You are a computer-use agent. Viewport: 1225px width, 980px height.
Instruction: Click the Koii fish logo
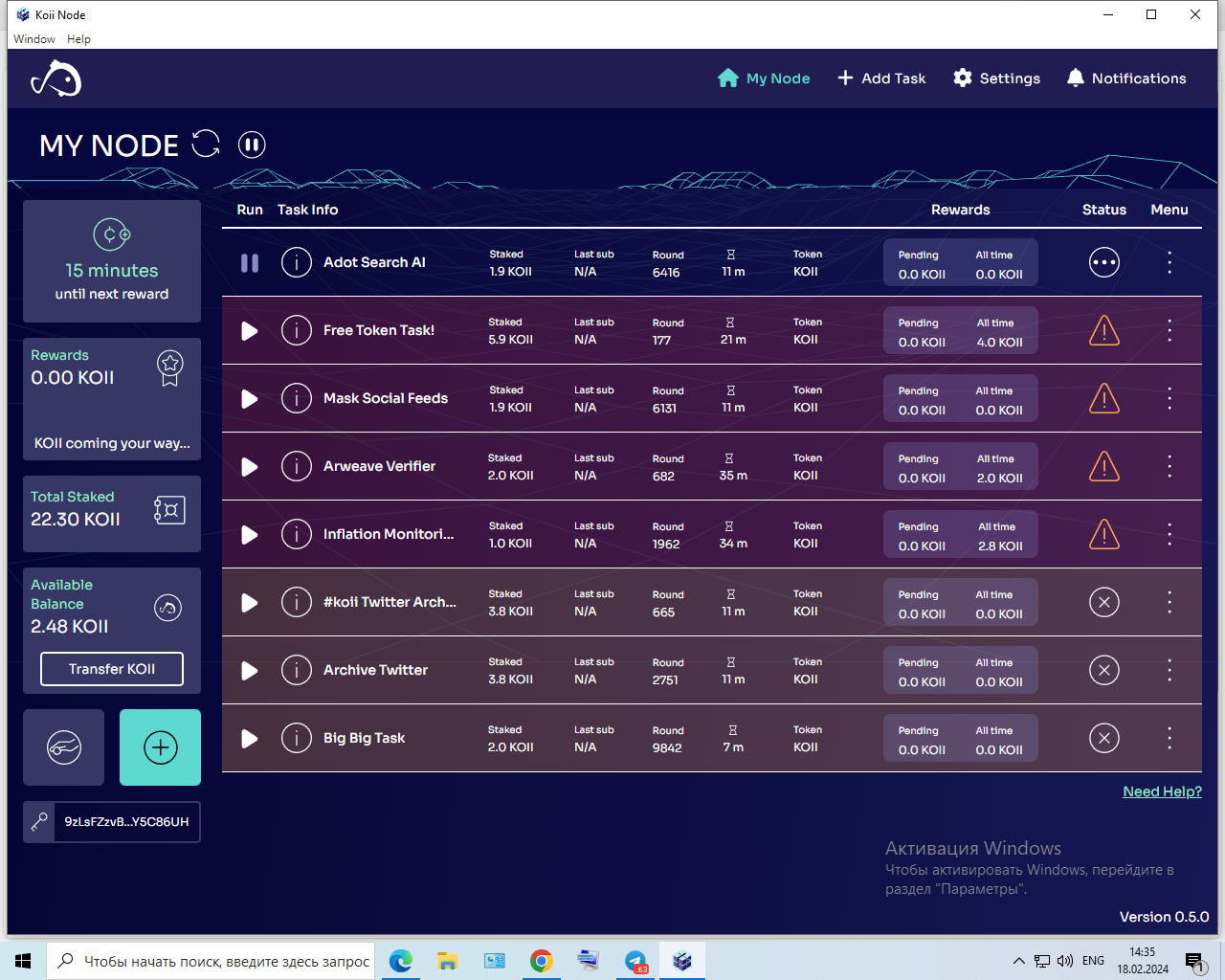(56, 78)
